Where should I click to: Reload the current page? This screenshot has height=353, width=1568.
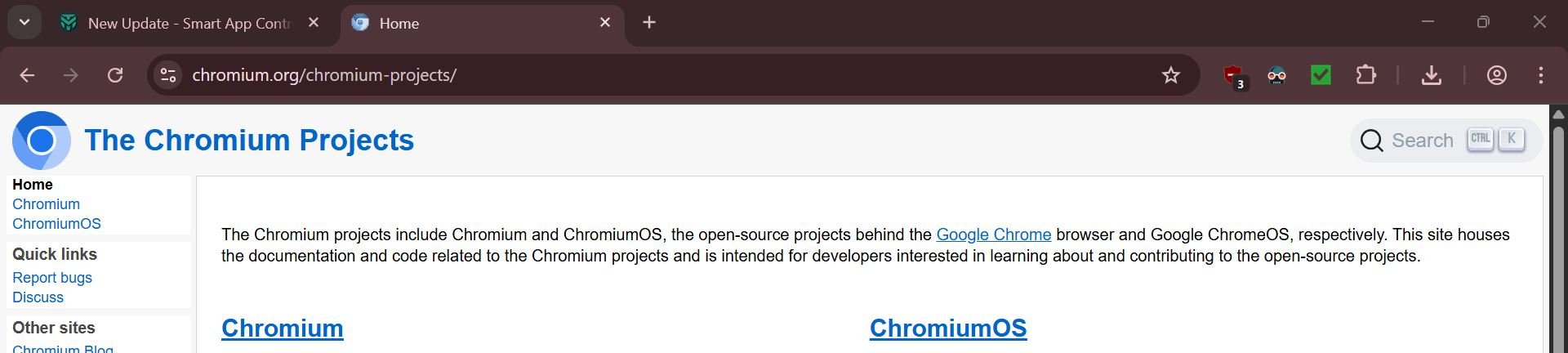click(115, 75)
